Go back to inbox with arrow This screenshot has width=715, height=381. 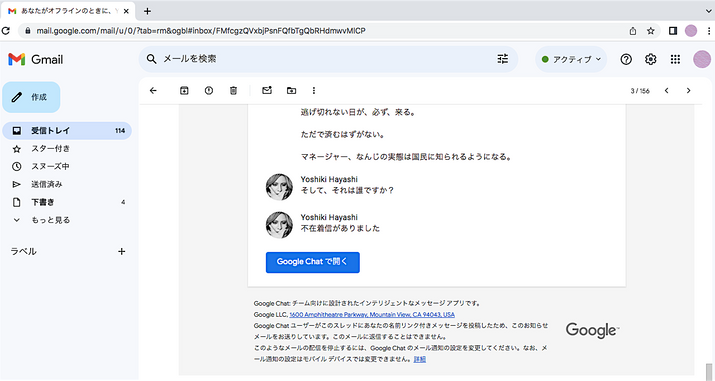click(x=153, y=91)
